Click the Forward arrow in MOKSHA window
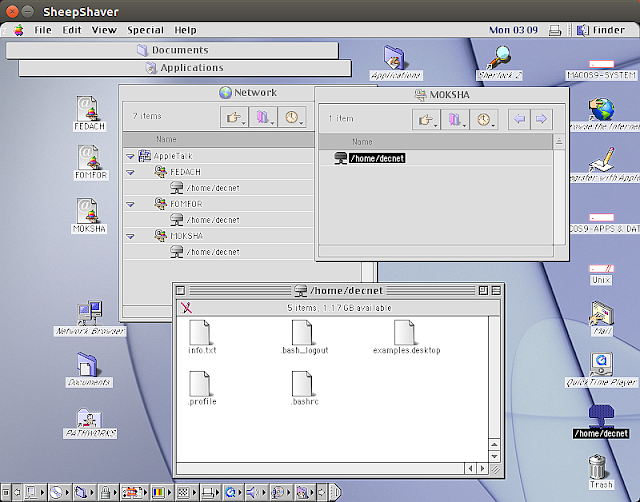 click(541, 119)
